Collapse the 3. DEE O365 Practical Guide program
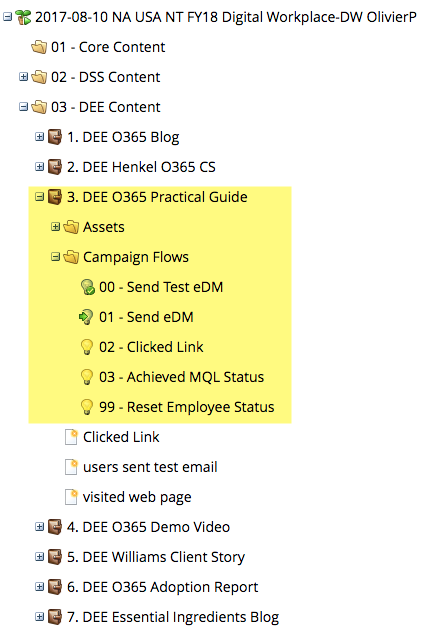The height and width of the screenshot is (633, 426). tap(39, 197)
